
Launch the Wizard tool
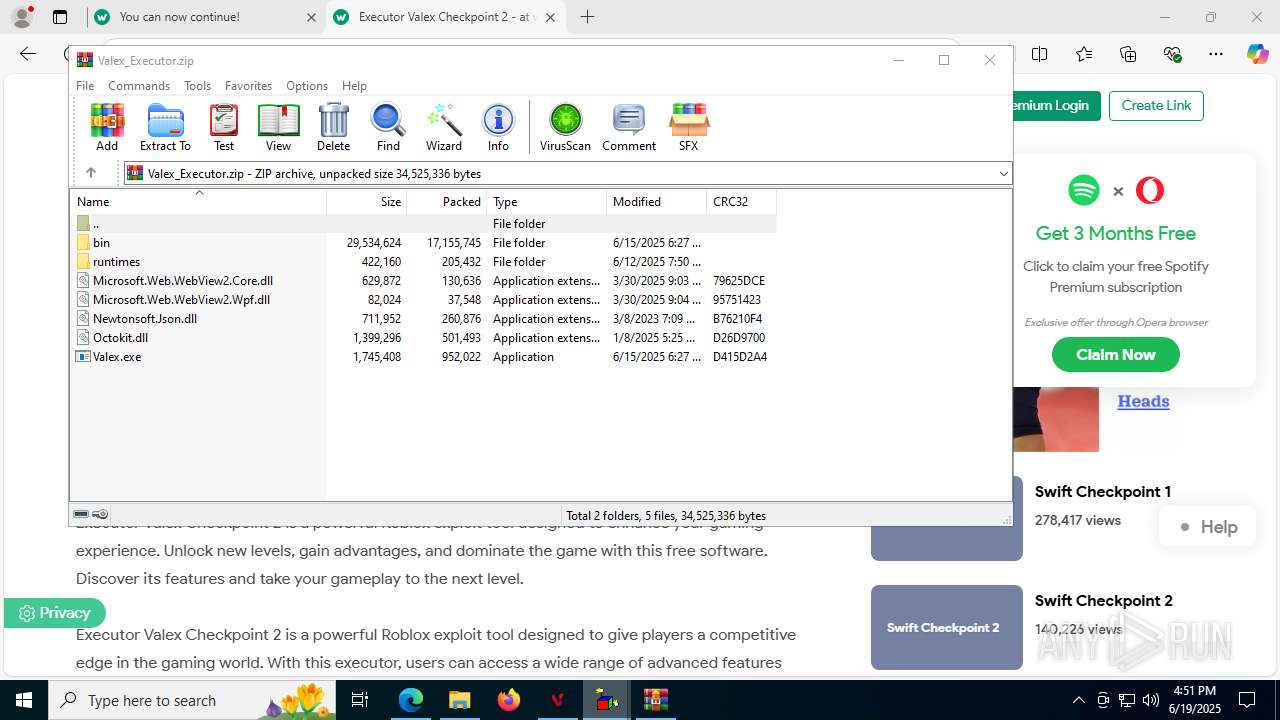coord(444,127)
